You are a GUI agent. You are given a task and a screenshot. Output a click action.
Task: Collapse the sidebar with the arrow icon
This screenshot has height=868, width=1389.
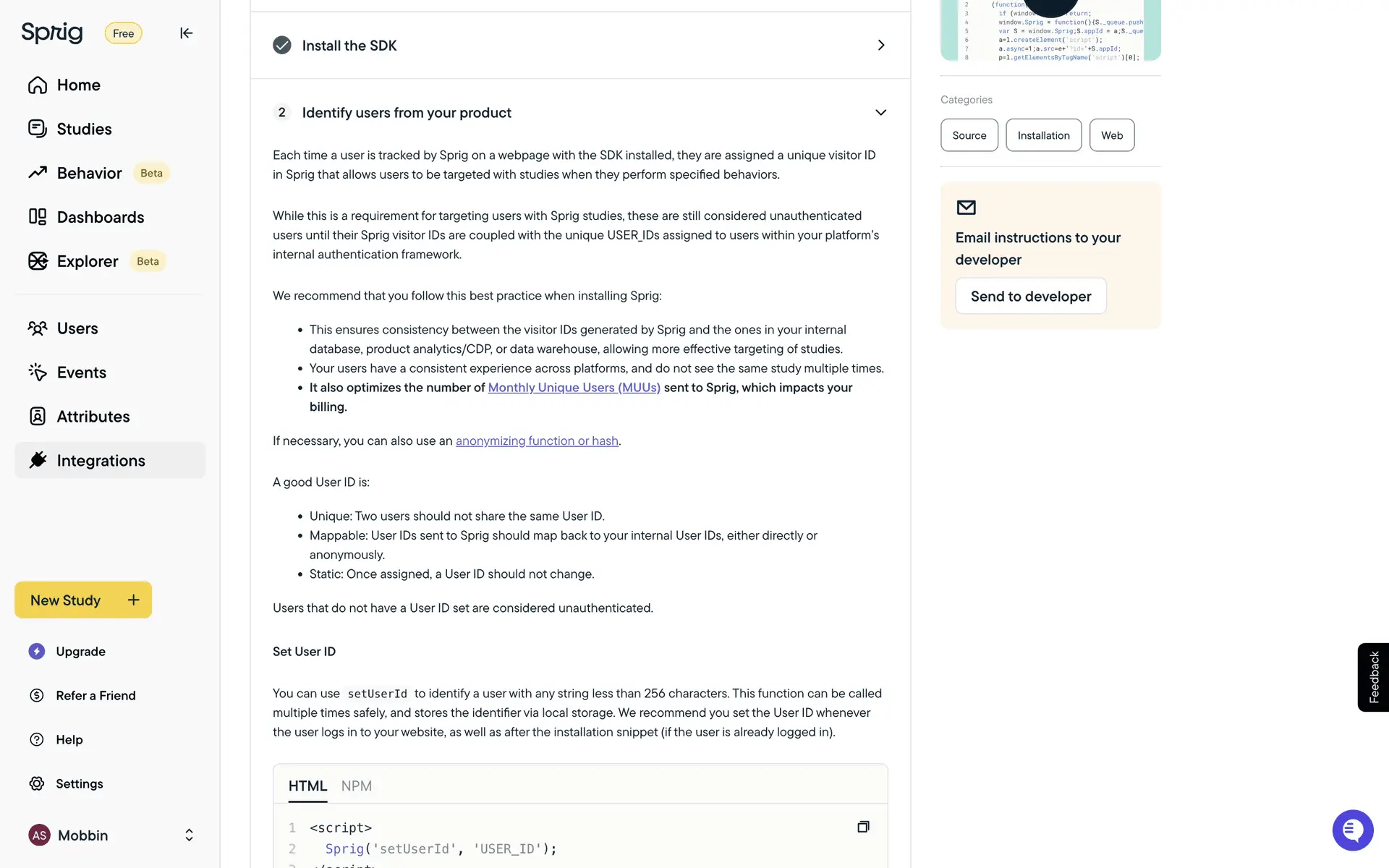click(186, 33)
